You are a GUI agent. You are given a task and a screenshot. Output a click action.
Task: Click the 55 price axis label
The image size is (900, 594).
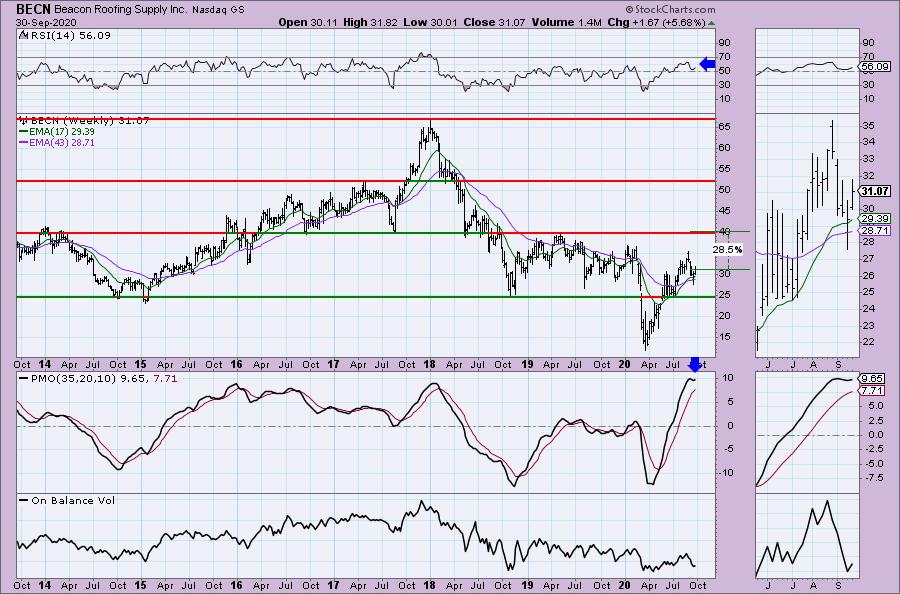pyautogui.click(x=725, y=169)
